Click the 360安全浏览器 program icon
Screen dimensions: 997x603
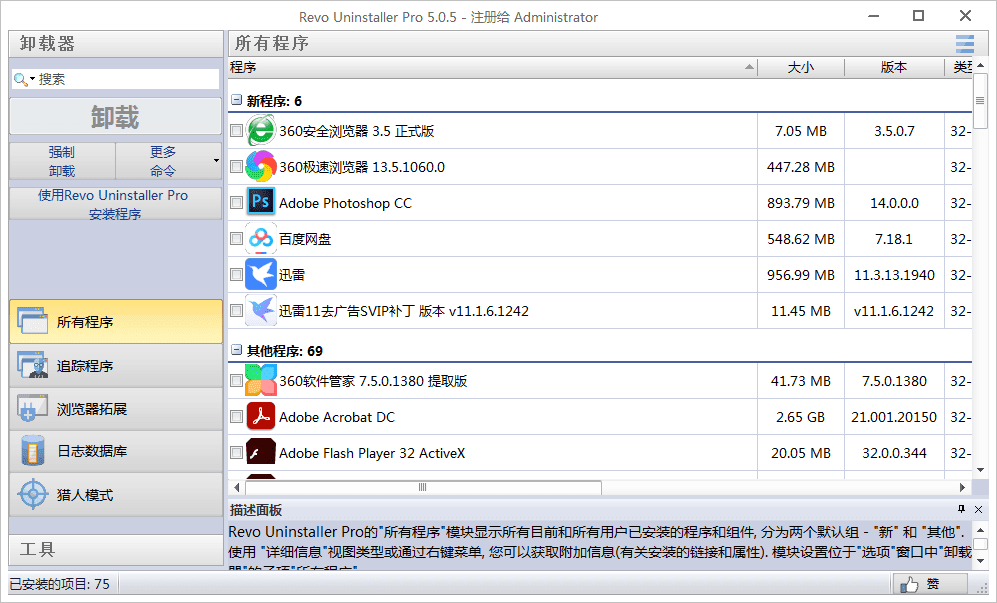[x=261, y=131]
